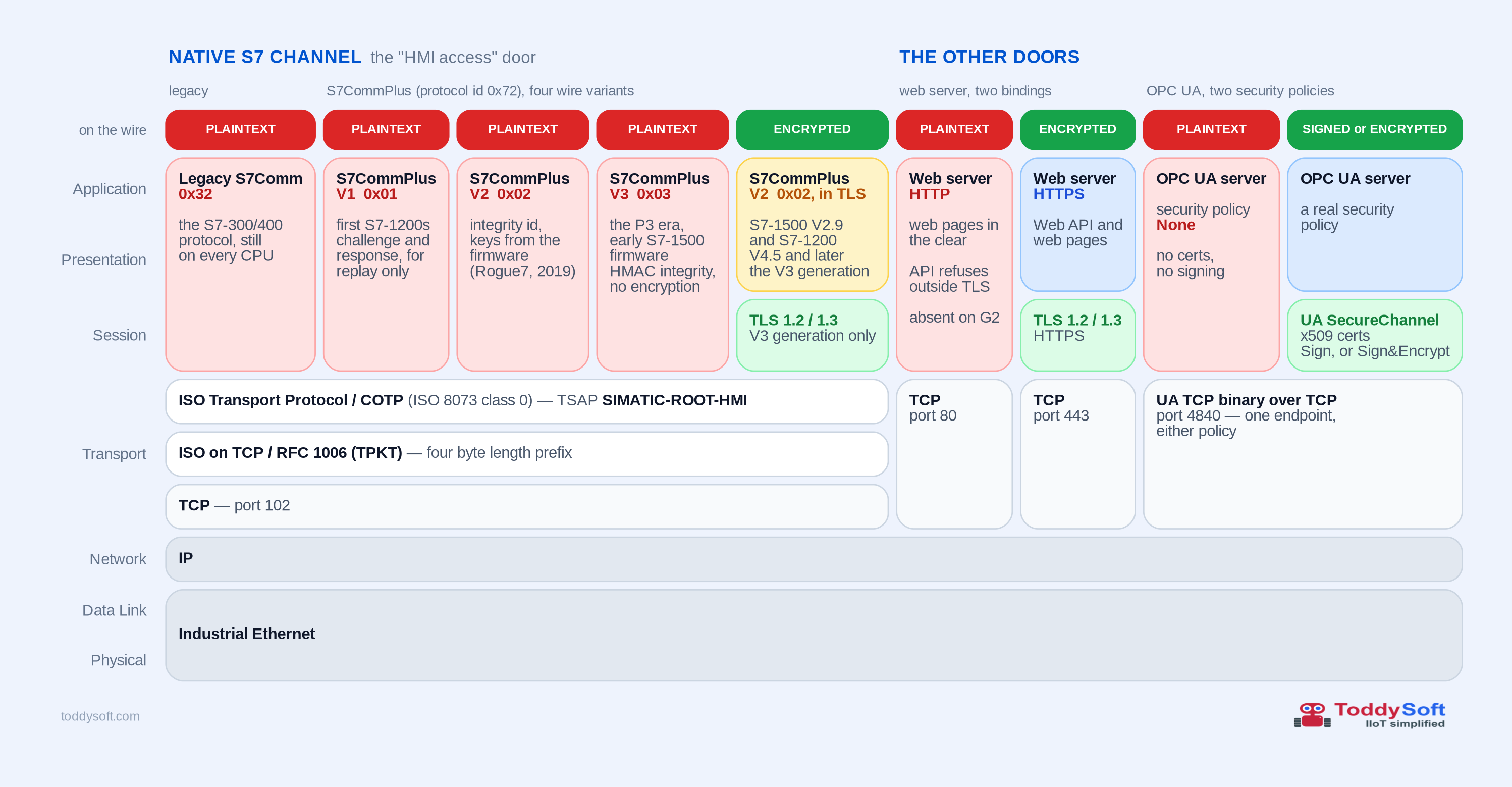Image resolution: width=1512 pixels, height=787 pixels.
Task: Click ENCRYPTED badge above S7CommPlus in TLS
Action: (813, 129)
